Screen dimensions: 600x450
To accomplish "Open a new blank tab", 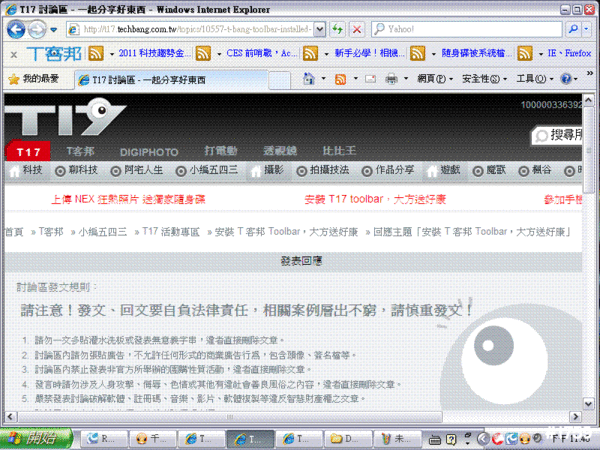I will click(279, 80).
